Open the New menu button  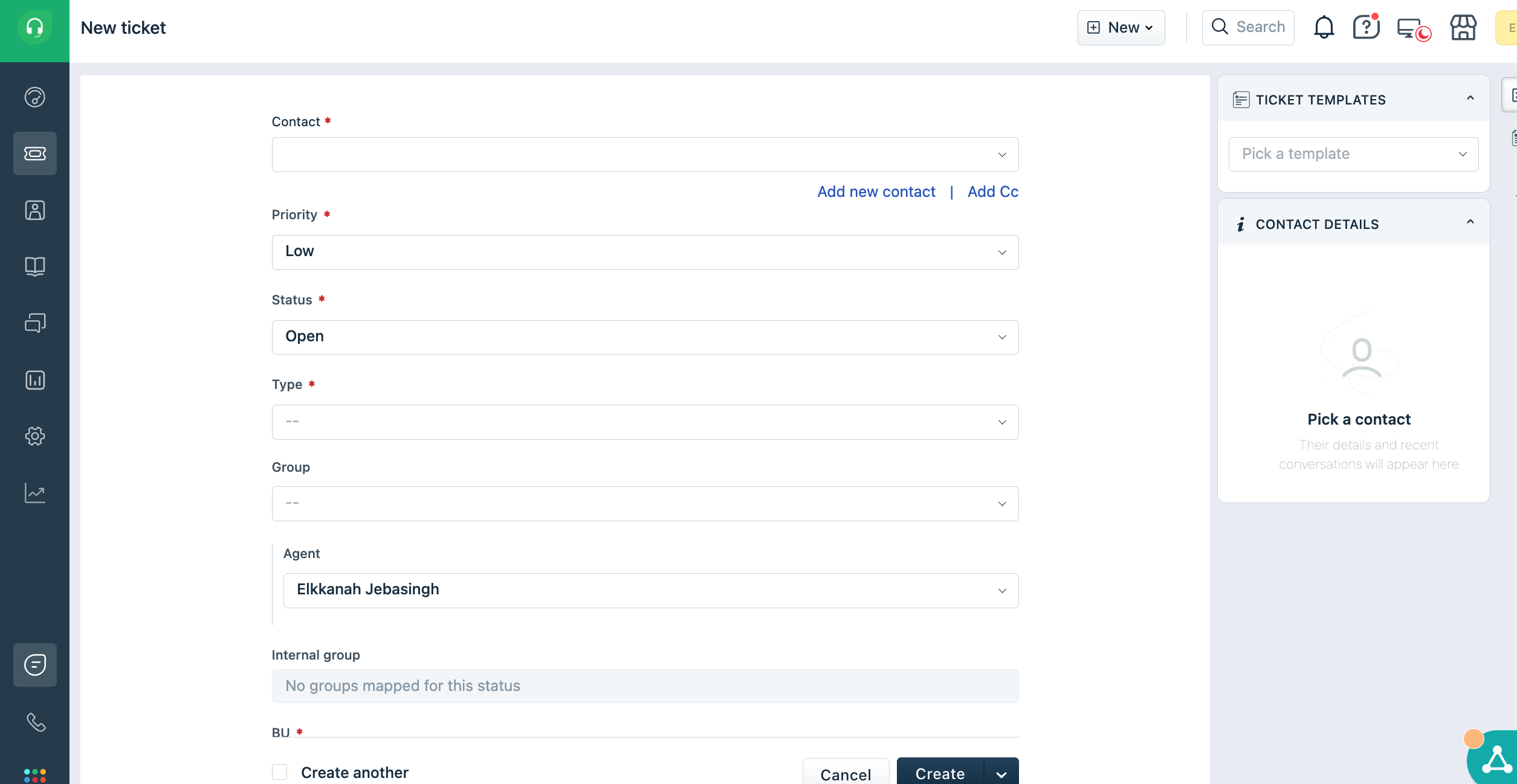1121,28
